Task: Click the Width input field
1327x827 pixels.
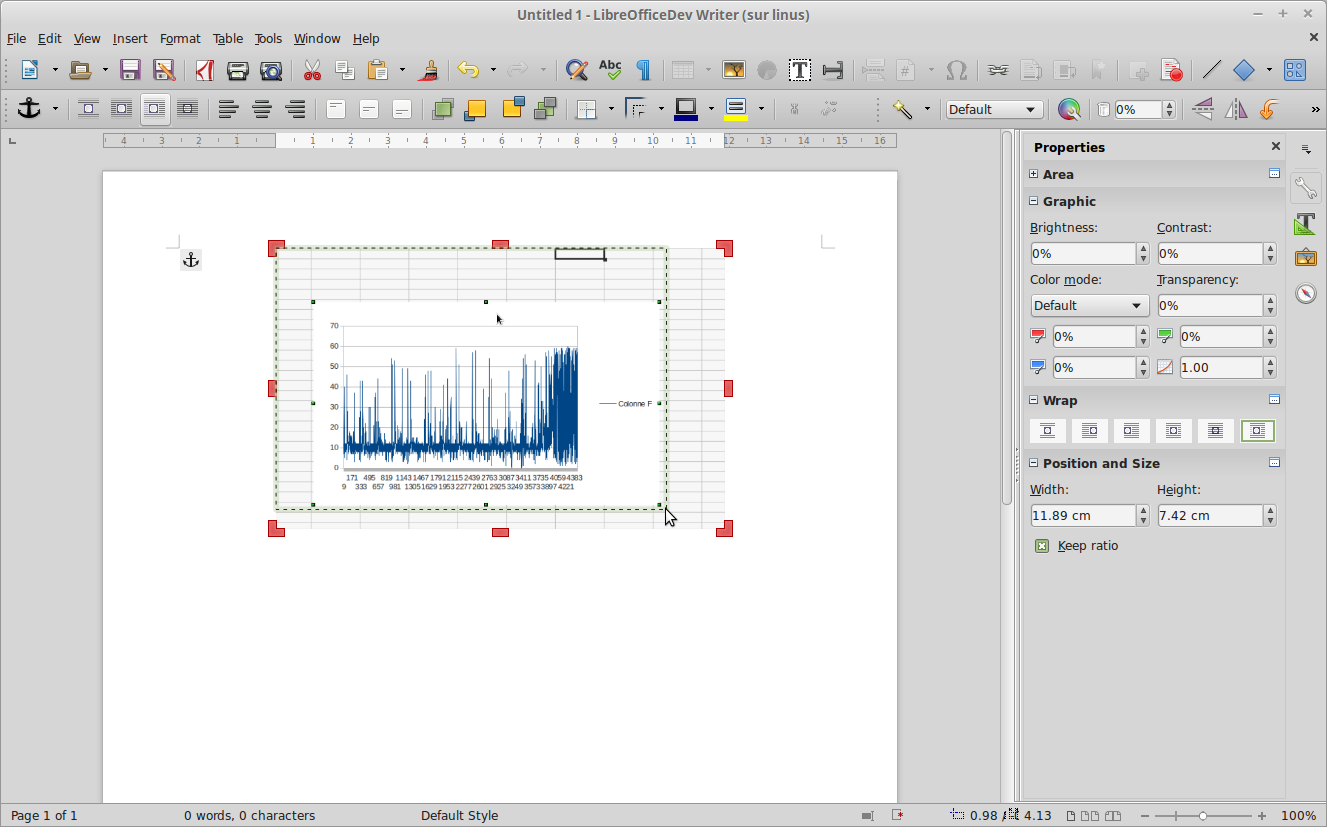Action: click(1083, 516)
